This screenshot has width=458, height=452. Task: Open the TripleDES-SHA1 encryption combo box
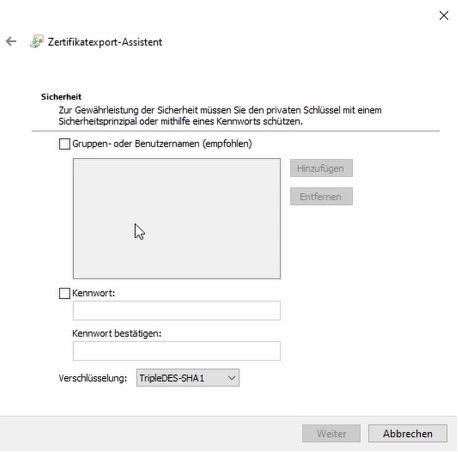pyautogui.click(x=188, y=378)
